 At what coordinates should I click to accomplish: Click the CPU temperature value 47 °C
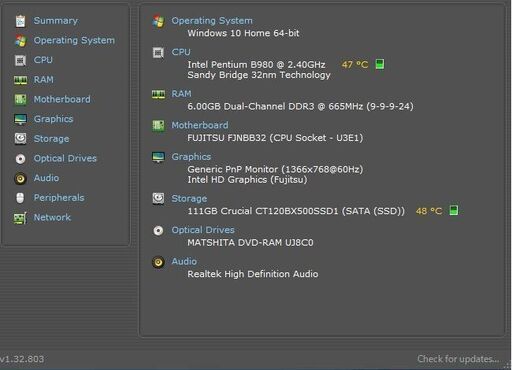tap(355, 64)
